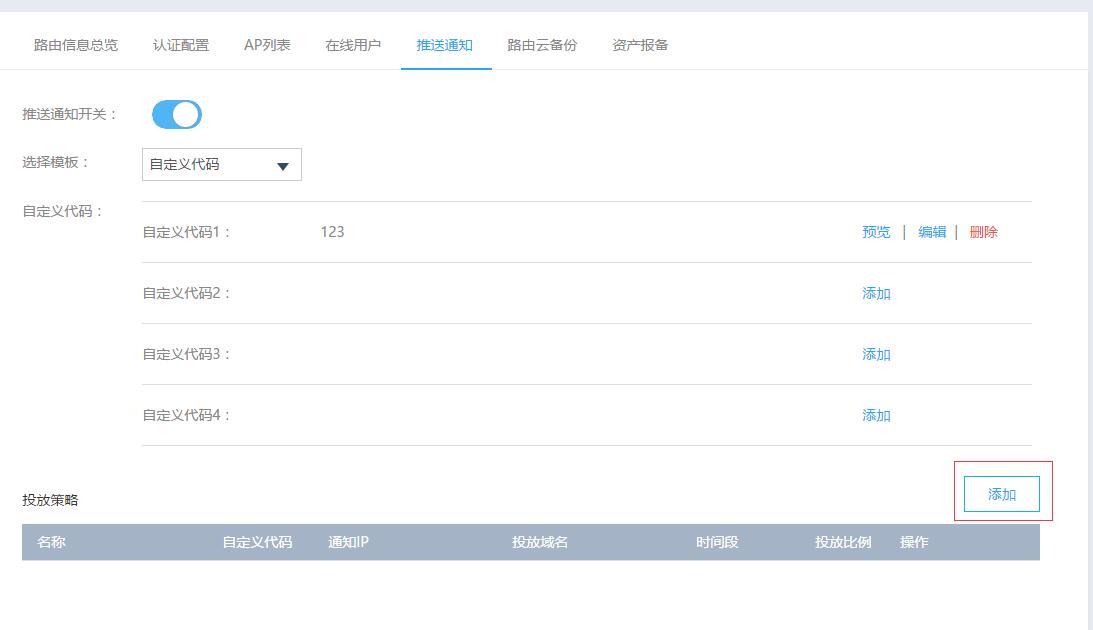This screenshot has width=1093, height=630.
Task: Open the 路由信息总览 tab
Action: tap(76, 45)
